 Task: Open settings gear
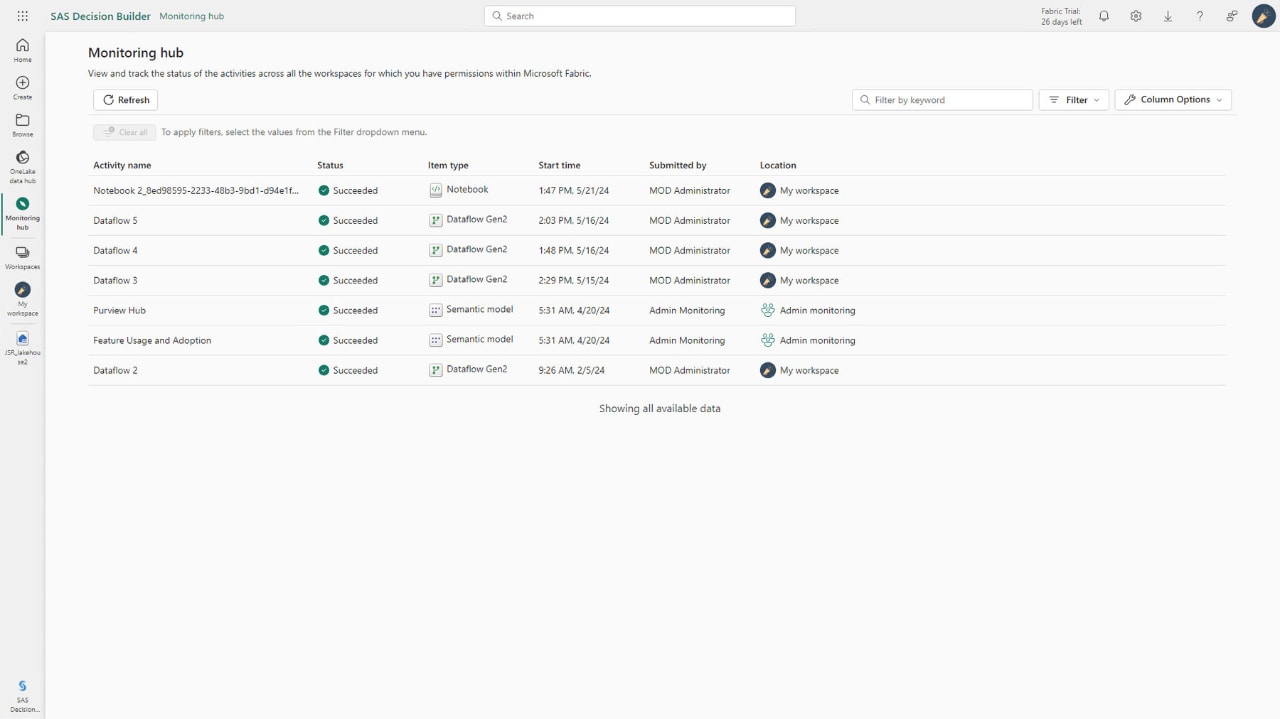click(x=1136, y=16)
